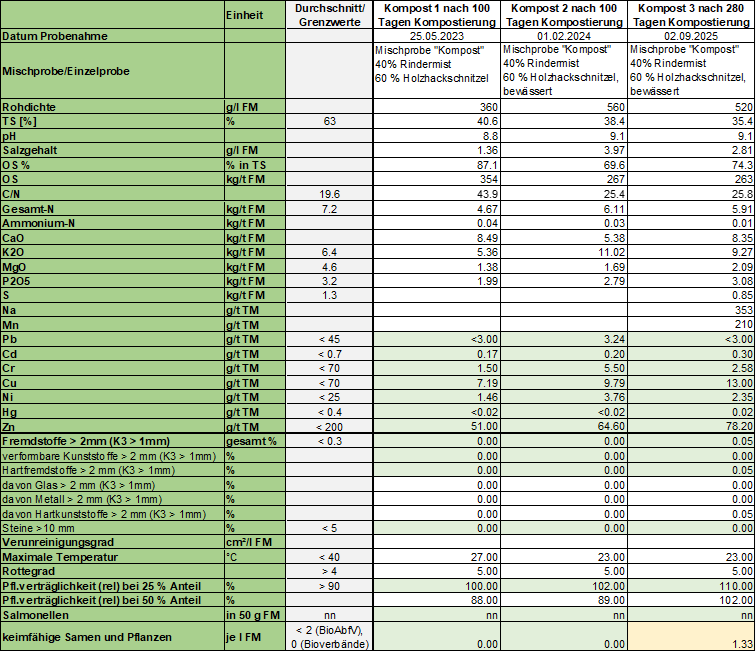Select the C/N average value 19.6
Image resolution: width=756 pixels, height=652 pixels.
(x=329, y=192)
